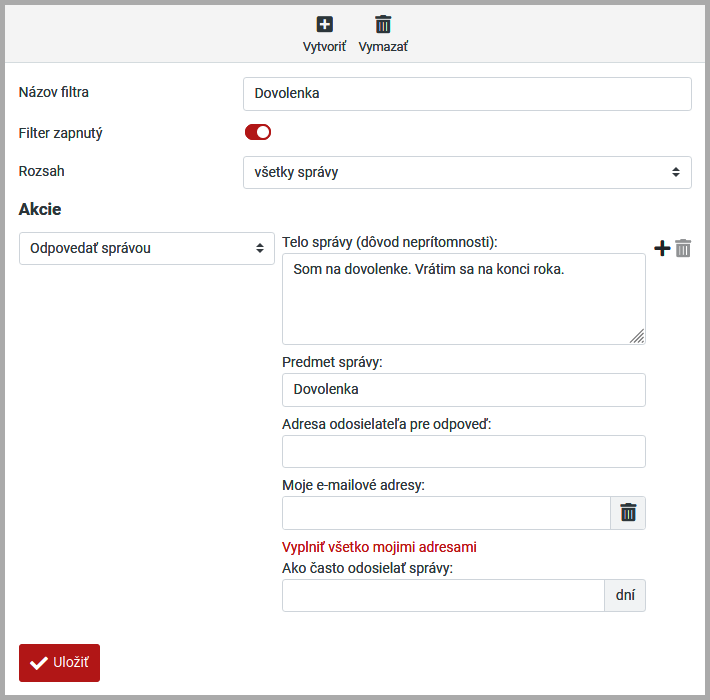The height and width of the screenshot is (700, 710).
Task: Click the Názov filtra text field
Action: 467,94
